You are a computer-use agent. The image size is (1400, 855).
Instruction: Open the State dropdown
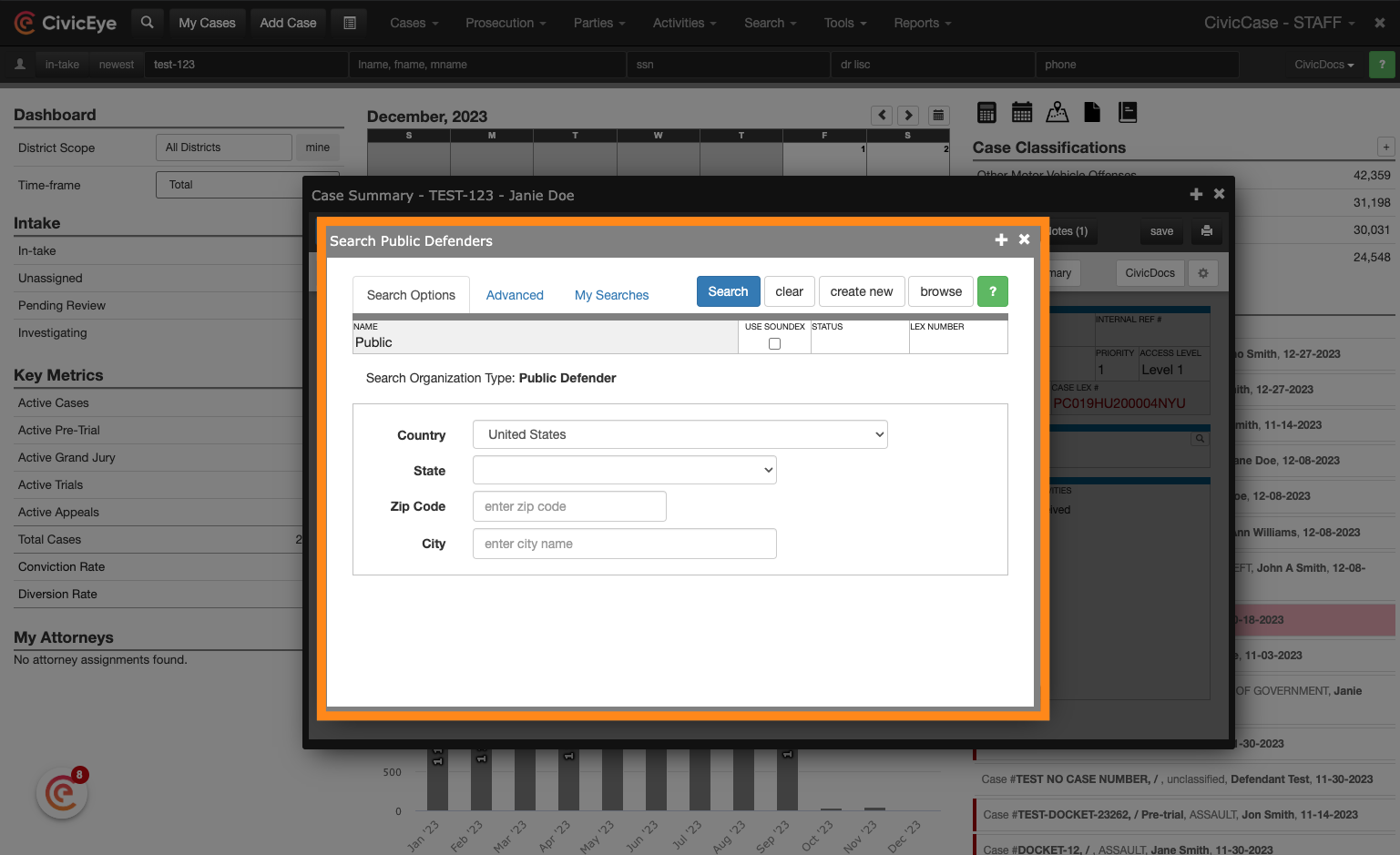pyautogui.click(x=625, y=470)
